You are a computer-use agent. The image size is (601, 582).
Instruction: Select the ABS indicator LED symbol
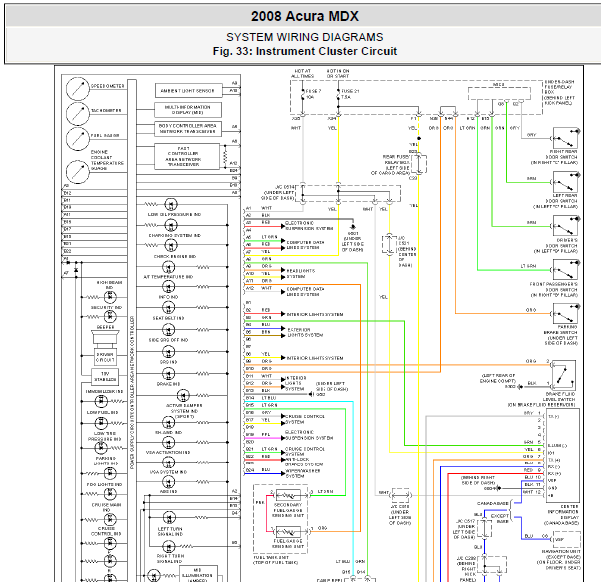point(169,482)
